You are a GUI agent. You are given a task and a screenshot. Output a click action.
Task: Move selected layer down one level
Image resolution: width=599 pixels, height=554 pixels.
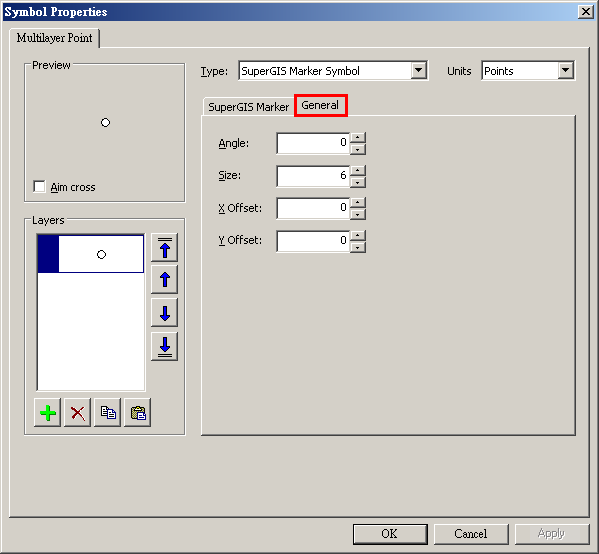point(165,313)
